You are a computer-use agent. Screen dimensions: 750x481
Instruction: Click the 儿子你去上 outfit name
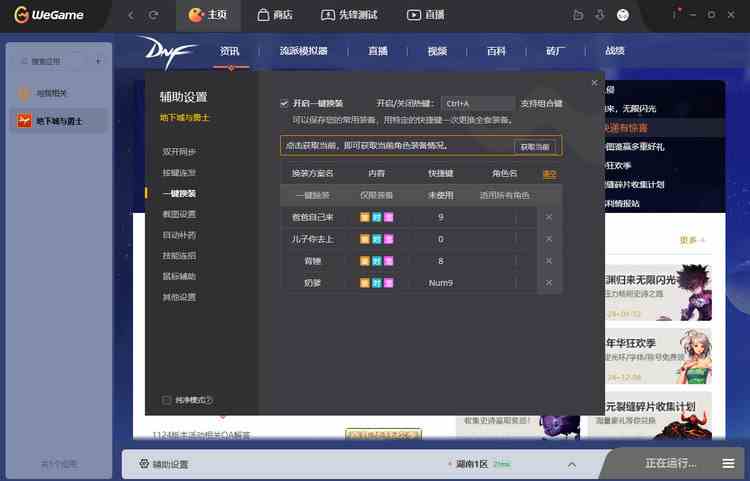pos(312,239)
